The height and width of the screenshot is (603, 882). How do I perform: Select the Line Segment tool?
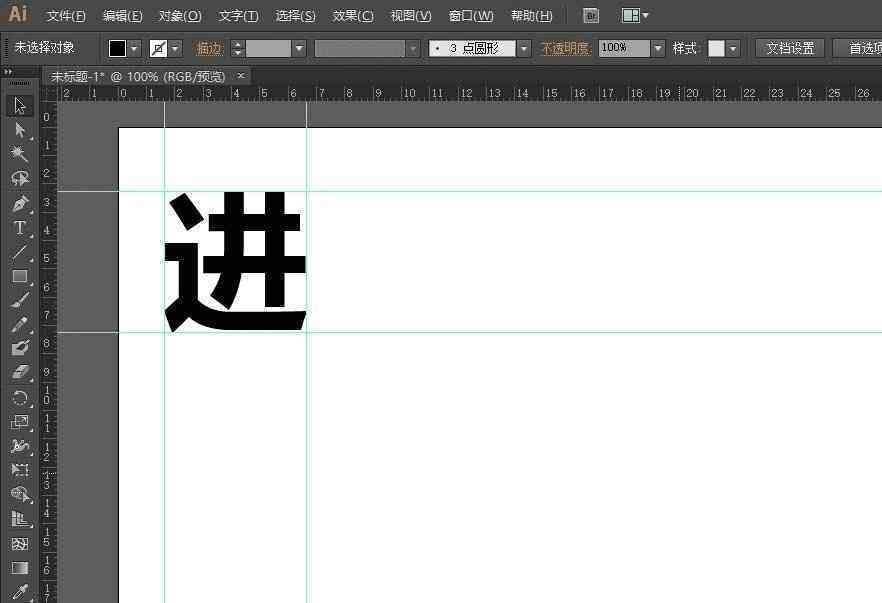(x=20, y=252)
